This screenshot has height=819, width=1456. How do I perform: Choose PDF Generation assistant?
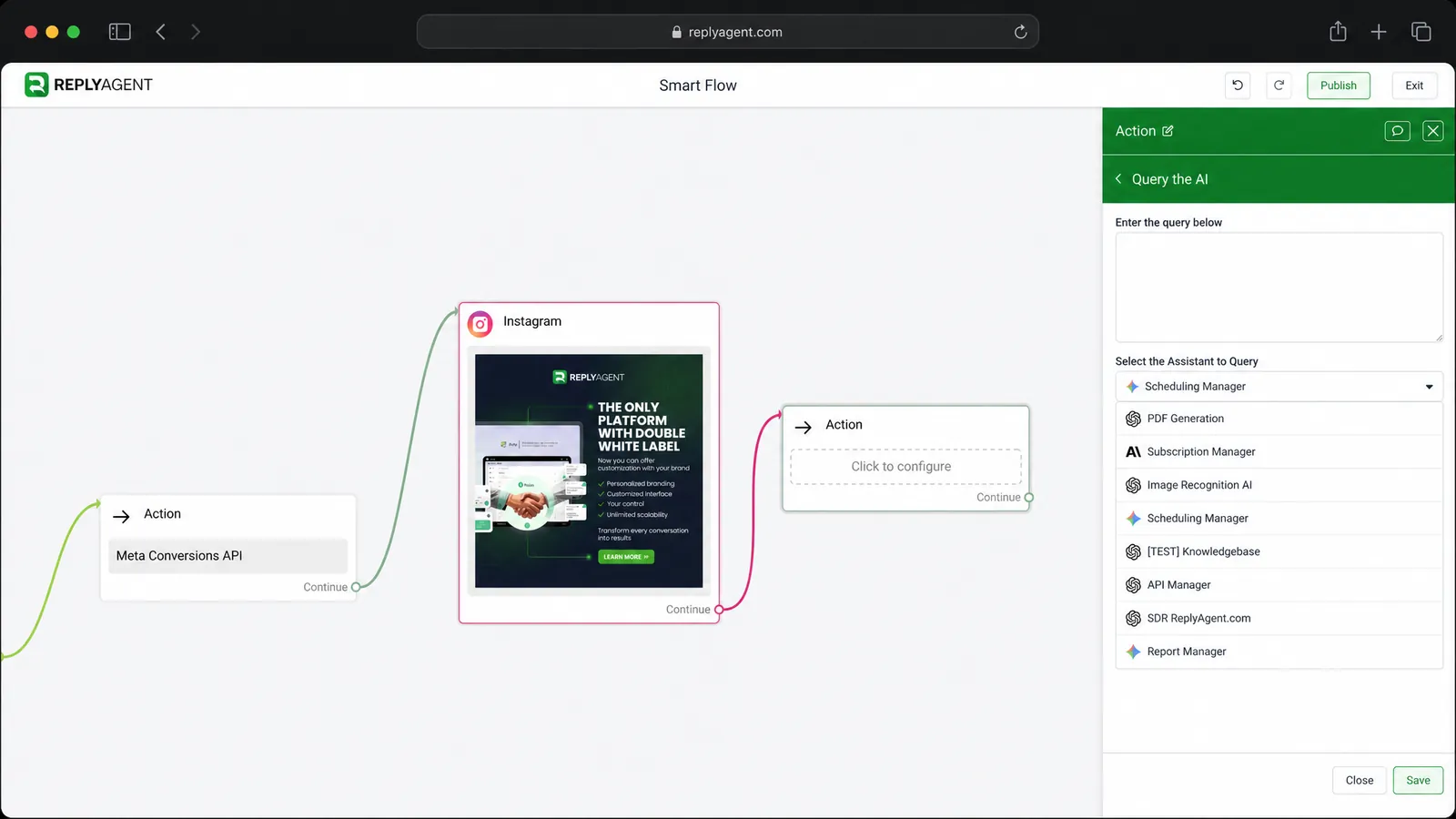click(1279, 419)
